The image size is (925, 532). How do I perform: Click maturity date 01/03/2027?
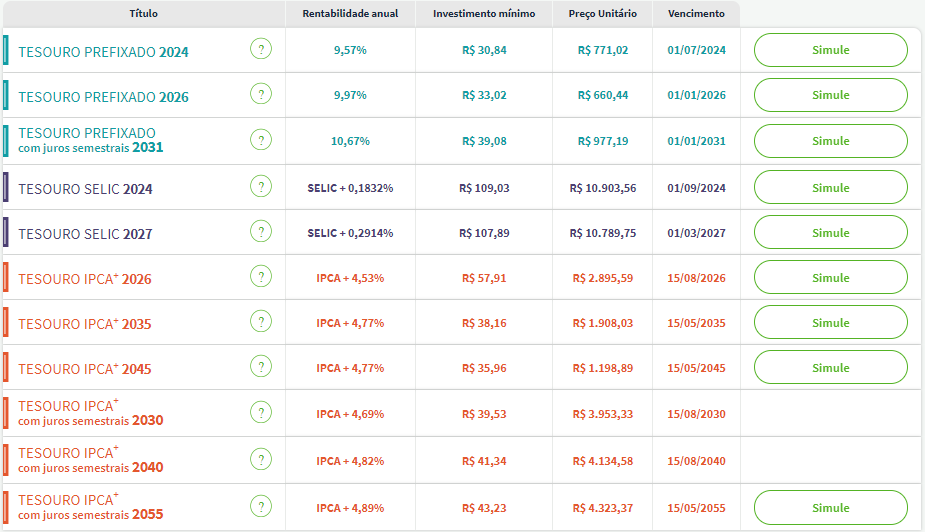[x=696, y=233]
